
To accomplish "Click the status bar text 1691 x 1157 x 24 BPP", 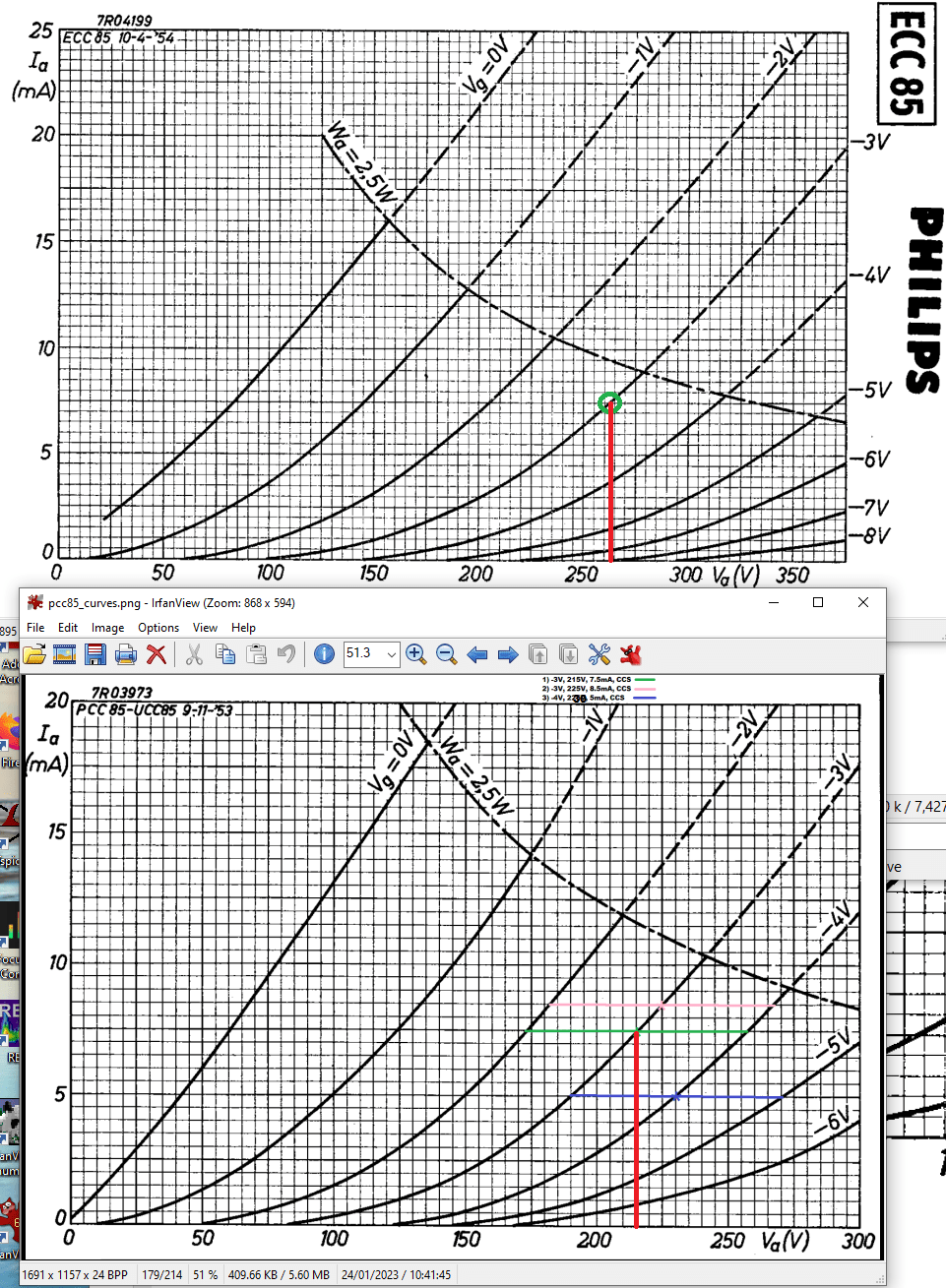I will coord(75,1274).
